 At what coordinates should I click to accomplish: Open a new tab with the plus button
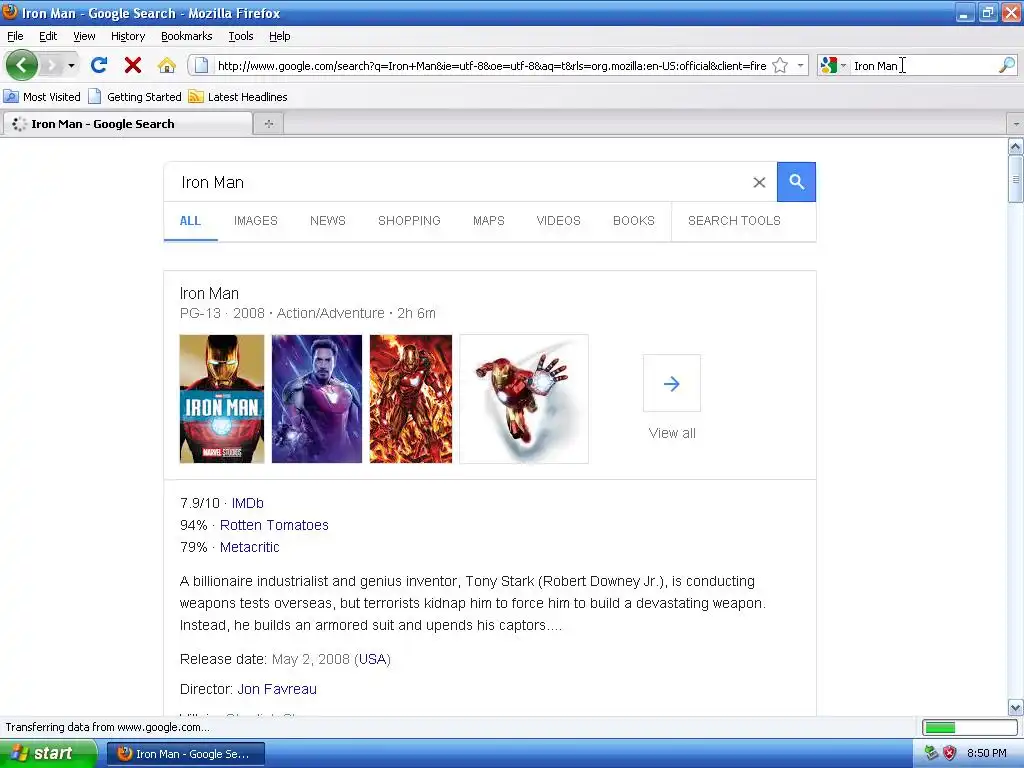268,123
